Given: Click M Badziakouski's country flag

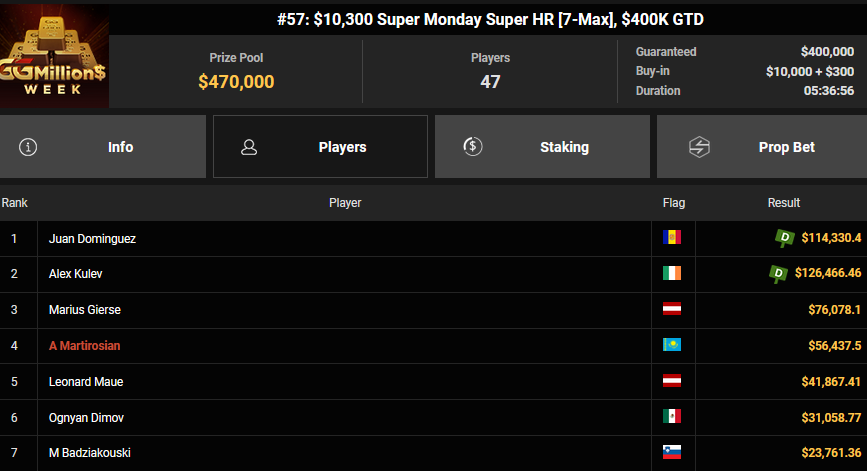Looking at the screenshot, I should tap(672, 453).
